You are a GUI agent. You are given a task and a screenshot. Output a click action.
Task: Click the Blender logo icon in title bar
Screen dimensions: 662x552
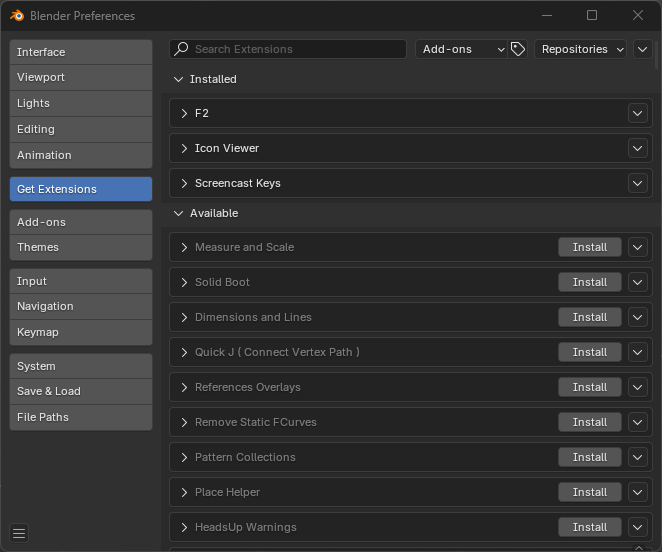tap(17, 16)
